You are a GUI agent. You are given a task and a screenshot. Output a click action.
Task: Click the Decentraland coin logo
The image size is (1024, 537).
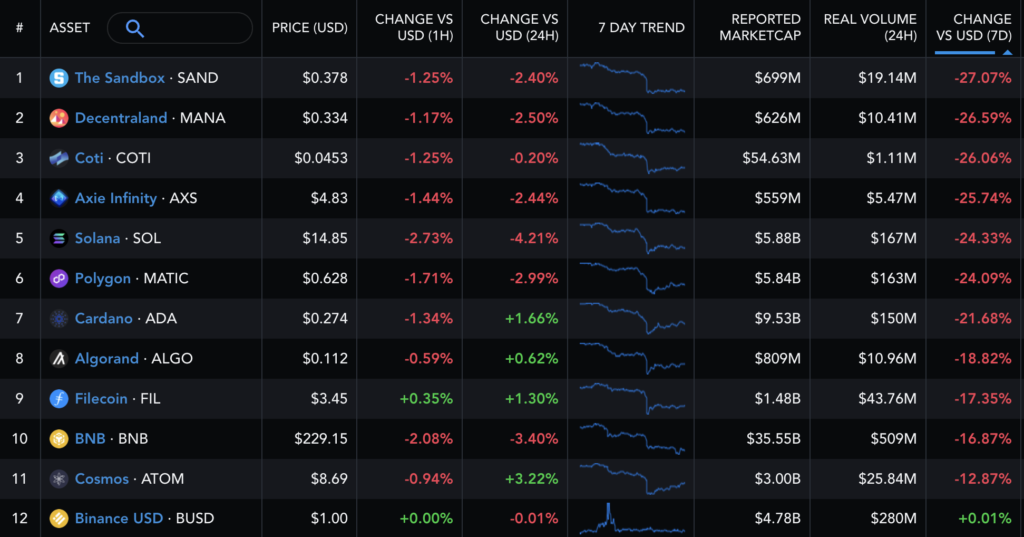pyautogui.click(x=59, y=118)
